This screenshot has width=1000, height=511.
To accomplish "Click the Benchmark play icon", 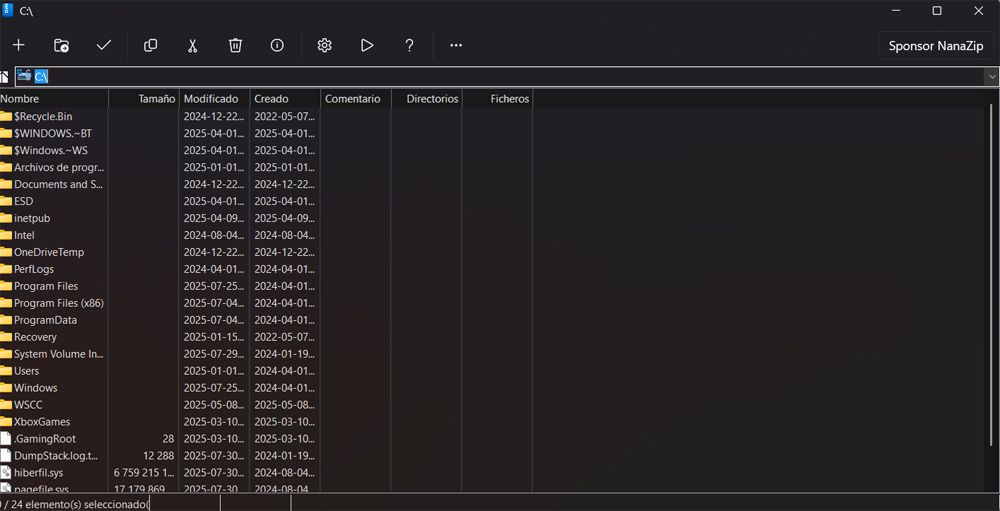I will pyautogui.click(x=367, y=45).
